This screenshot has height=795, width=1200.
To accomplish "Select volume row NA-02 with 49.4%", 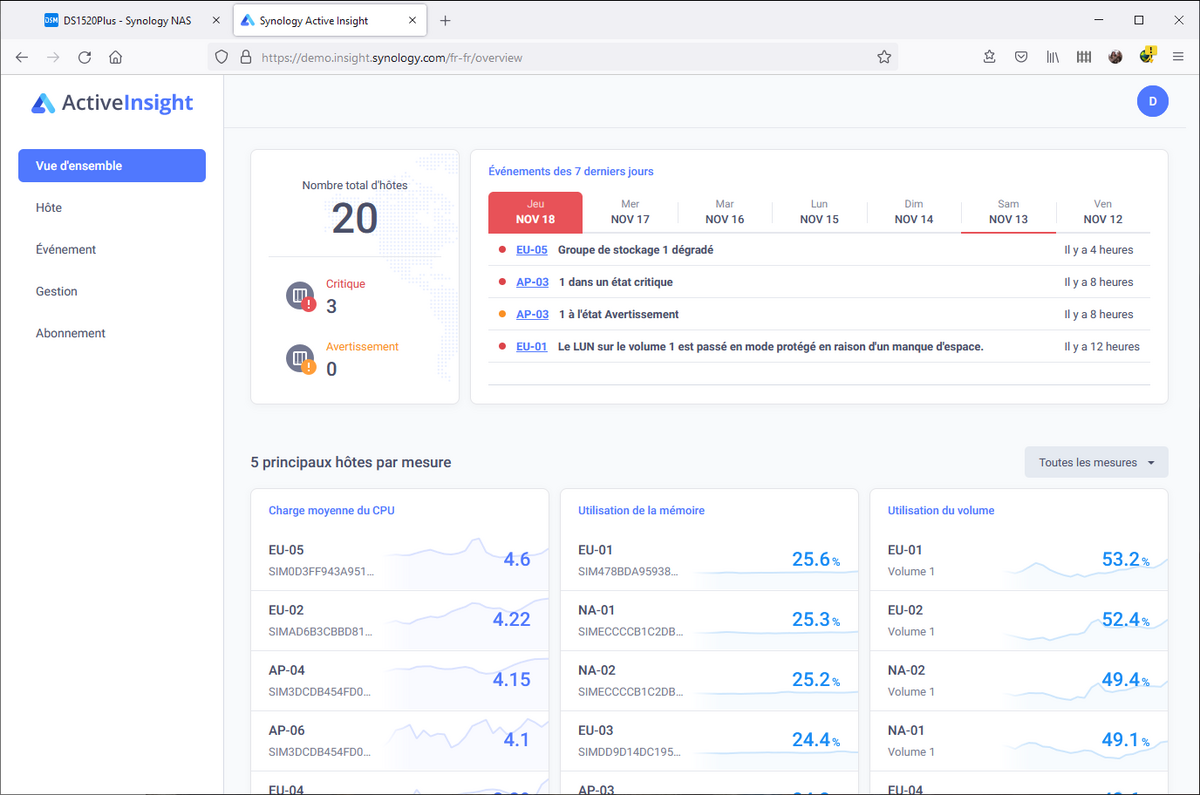I will [x=1019, y=680].
